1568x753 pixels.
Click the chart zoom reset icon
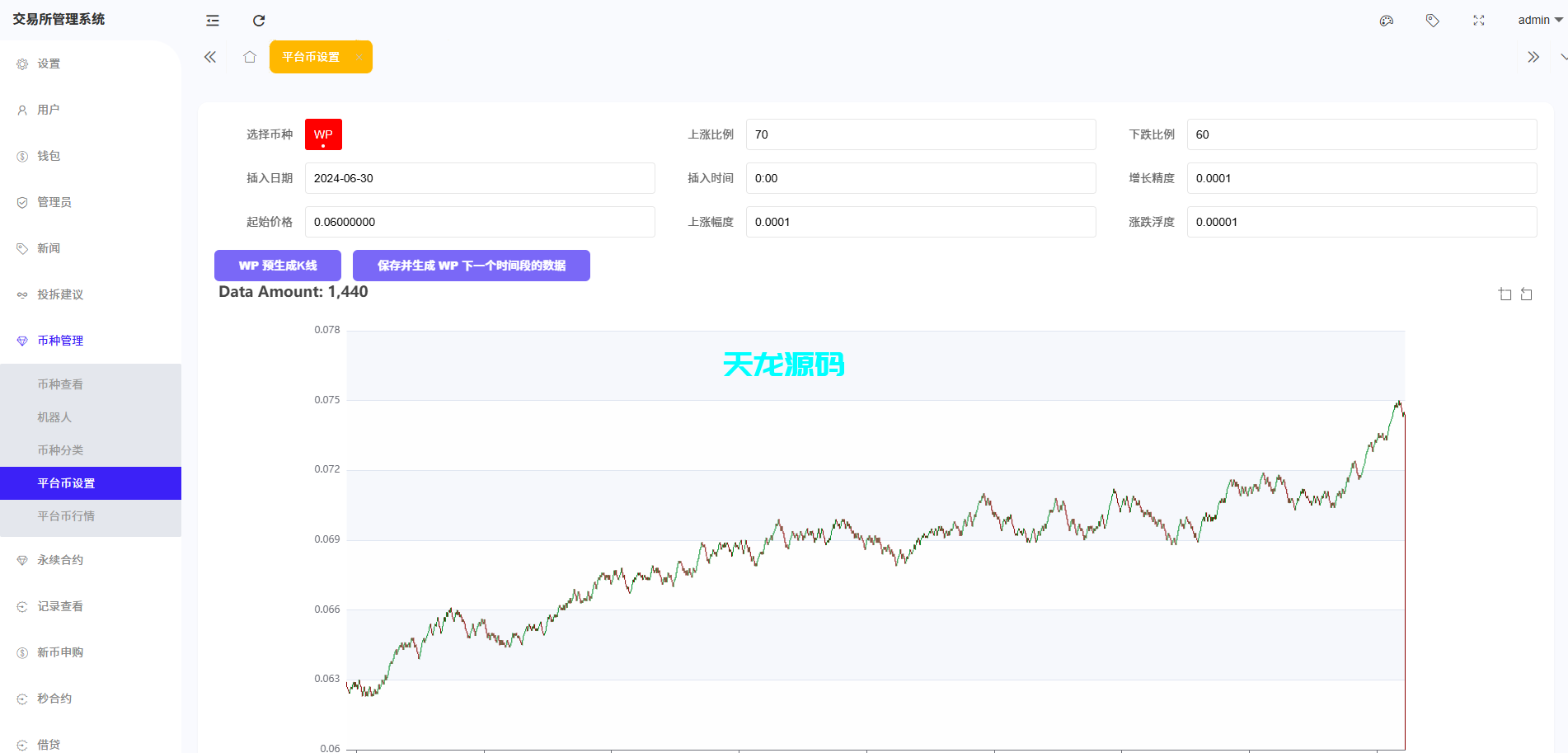point(1527,294)
